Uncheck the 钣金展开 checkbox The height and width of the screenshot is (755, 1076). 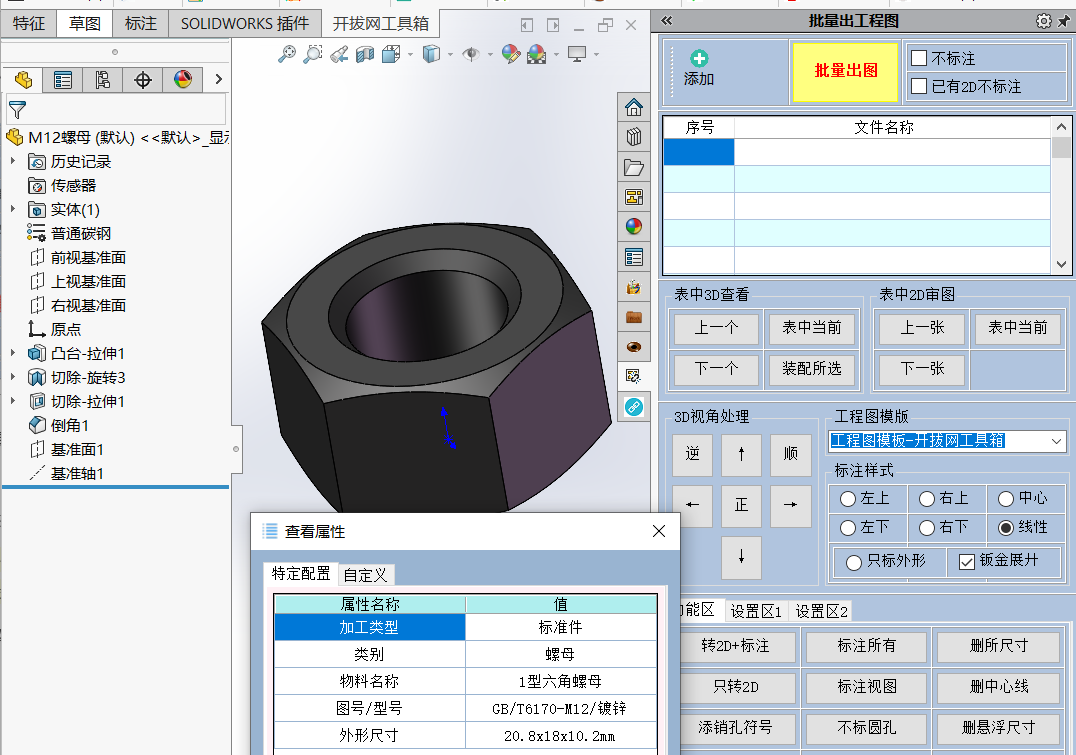click(x=966, y=562)
